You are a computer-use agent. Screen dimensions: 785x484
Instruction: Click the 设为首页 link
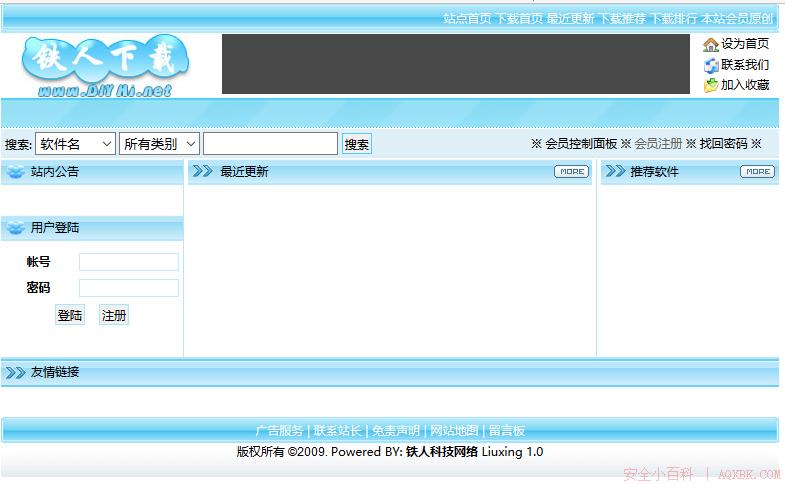745,44
